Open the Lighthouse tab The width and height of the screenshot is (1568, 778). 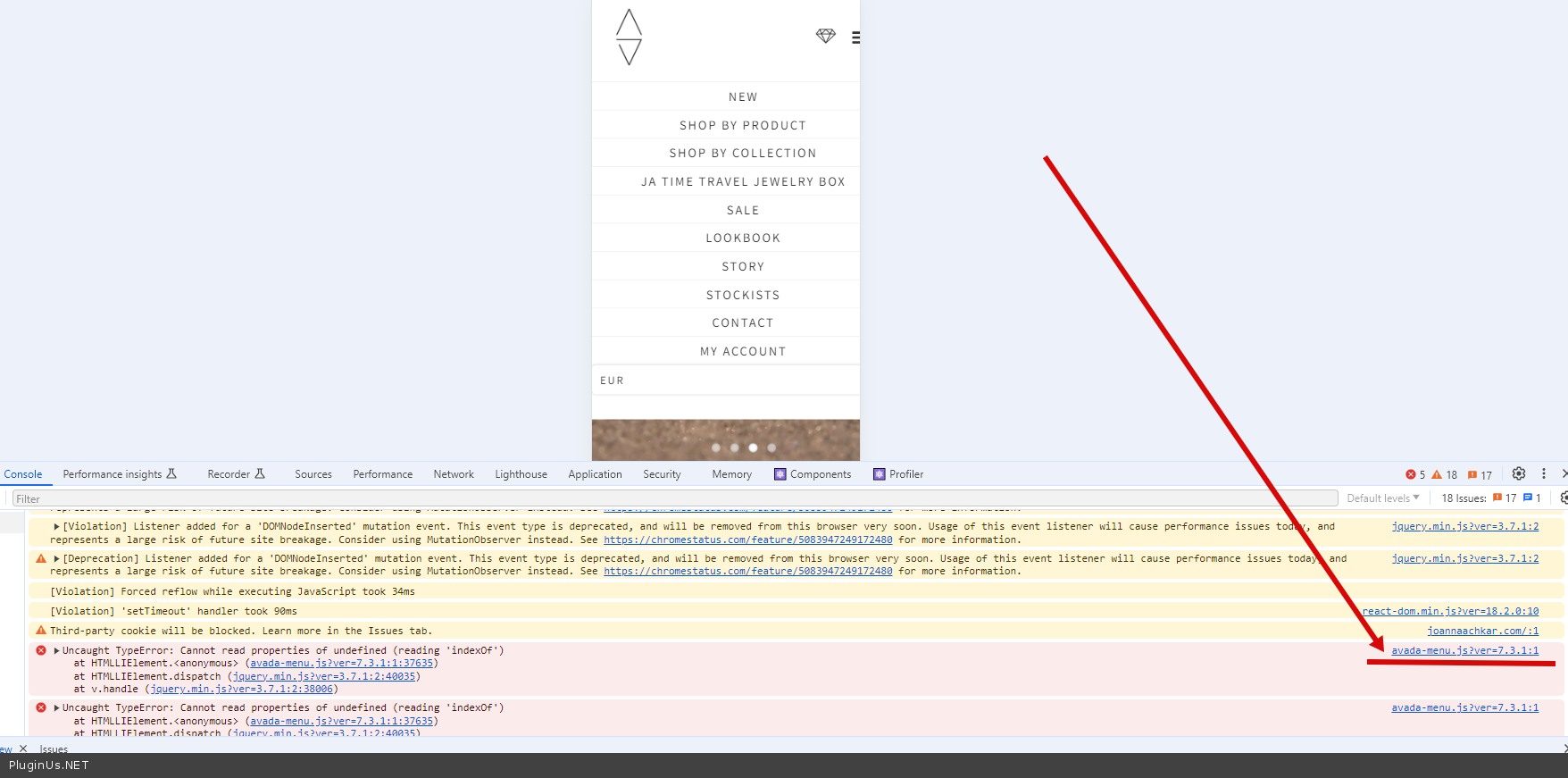[521, 474]
